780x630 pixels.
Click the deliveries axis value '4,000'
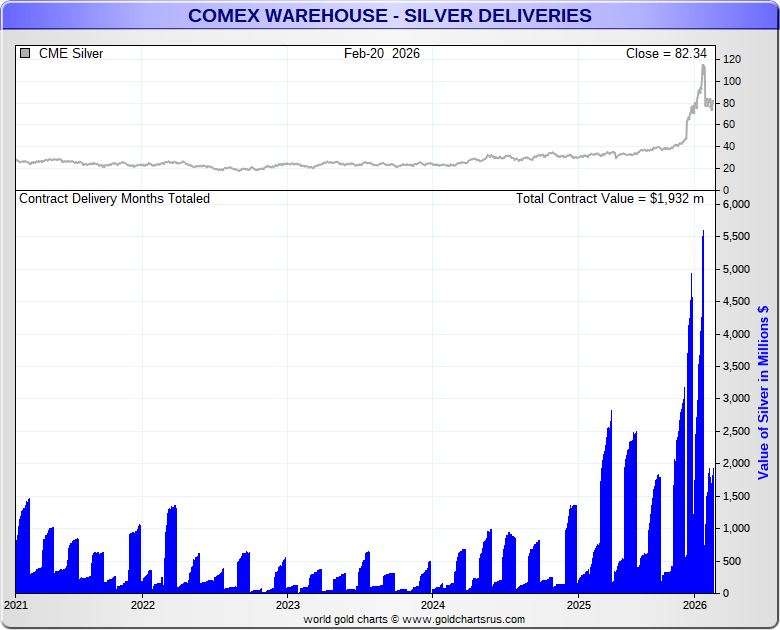point(736,334)
